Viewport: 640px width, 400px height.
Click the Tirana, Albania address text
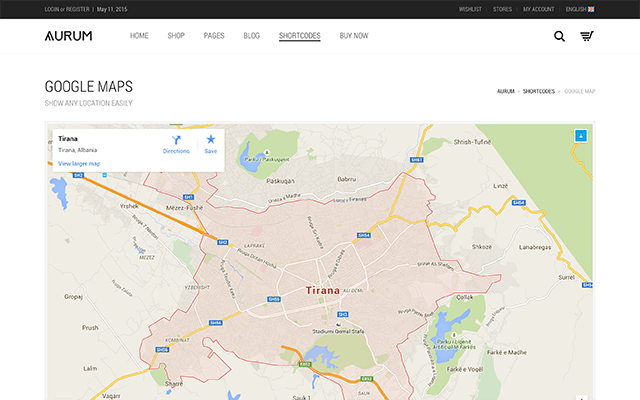pos(77,150)
